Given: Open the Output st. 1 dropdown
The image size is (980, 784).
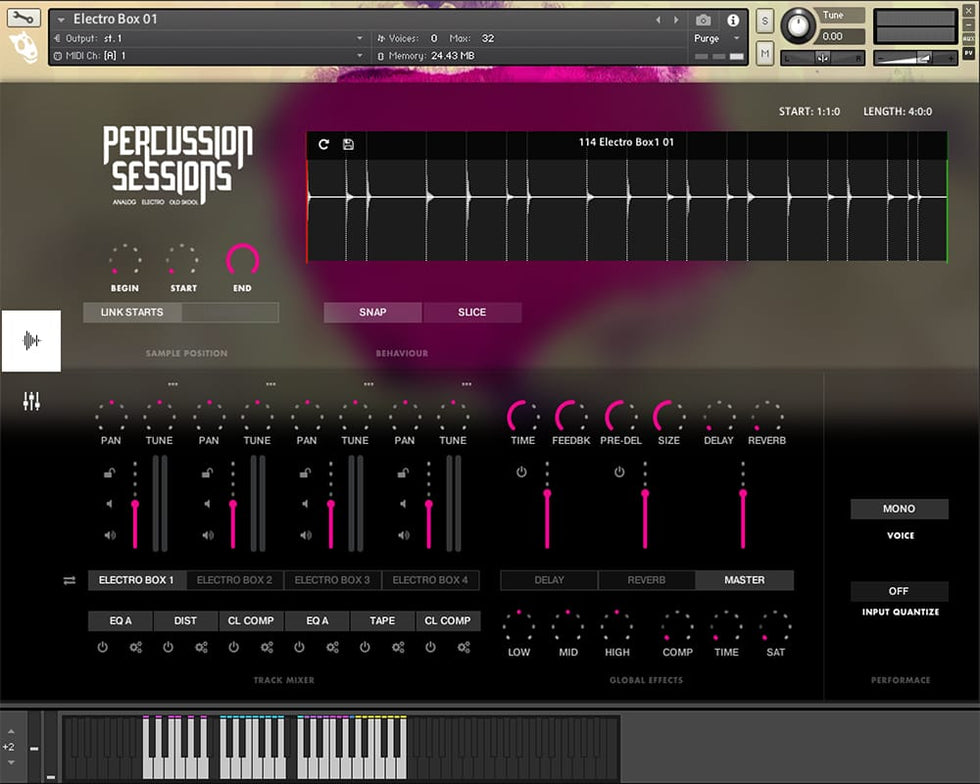Looking at the screenshot, I should coord(360,38).
